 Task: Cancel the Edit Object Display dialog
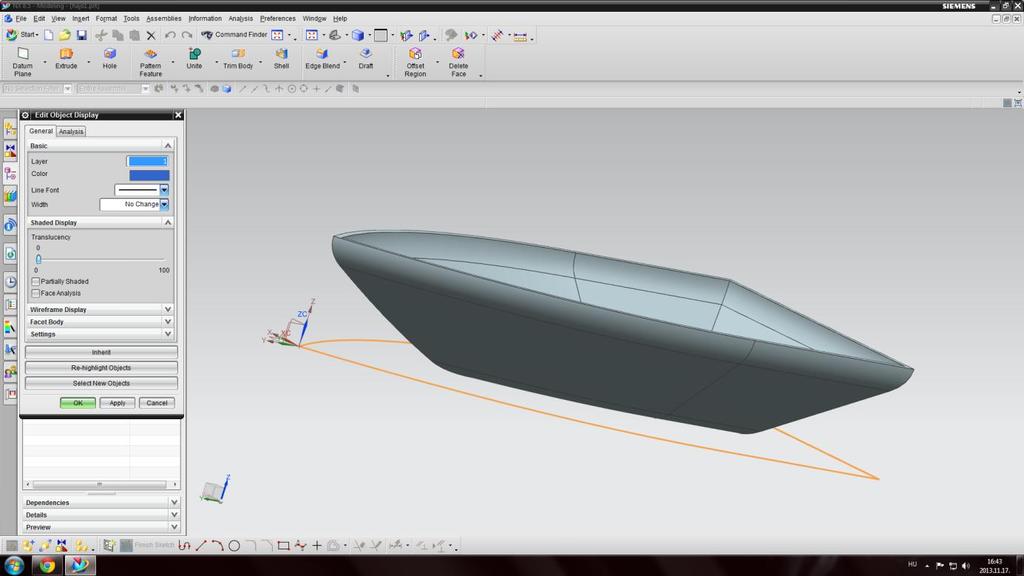point(157,403)
